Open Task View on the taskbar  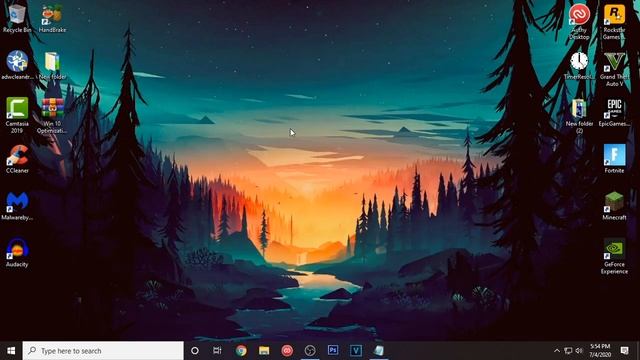217,351
